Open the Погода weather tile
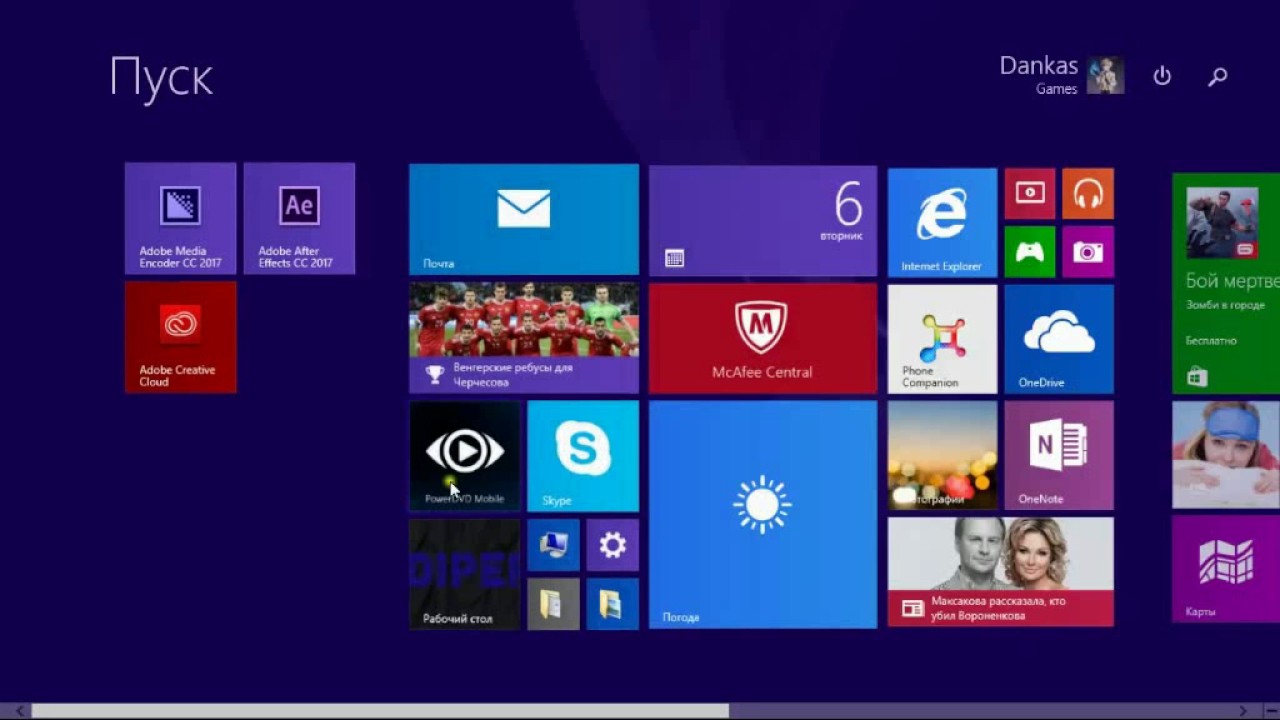The image size is (1280, 720). [x=763, y=515]
